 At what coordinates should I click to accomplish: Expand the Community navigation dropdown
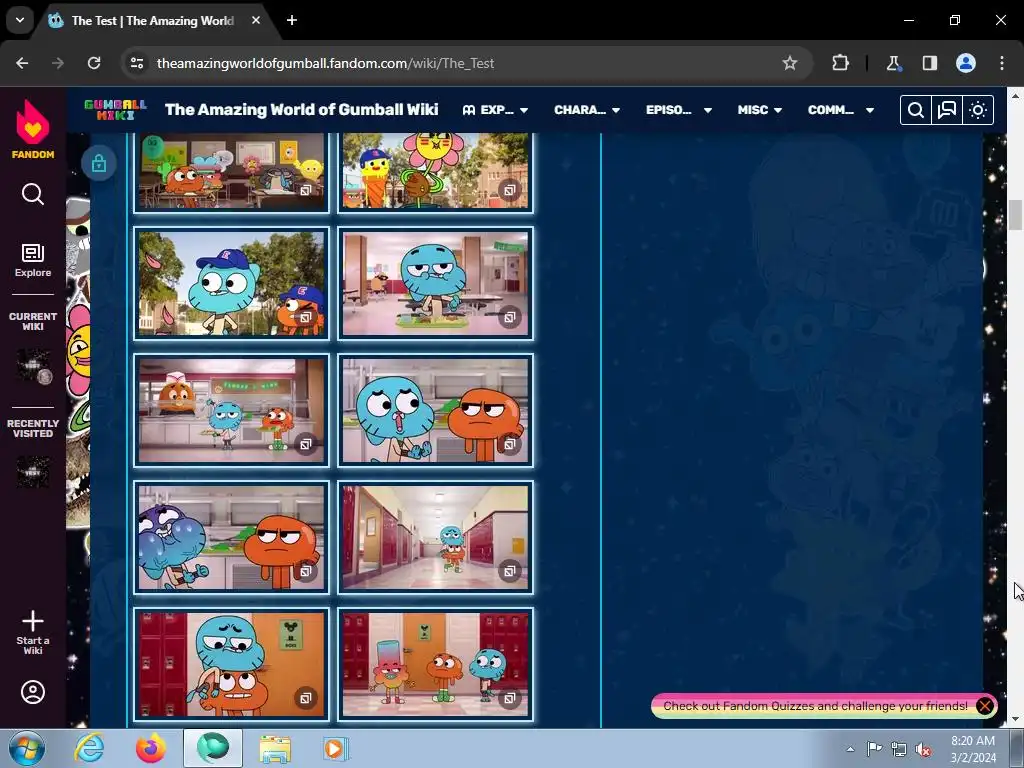[x=840, y=110]
